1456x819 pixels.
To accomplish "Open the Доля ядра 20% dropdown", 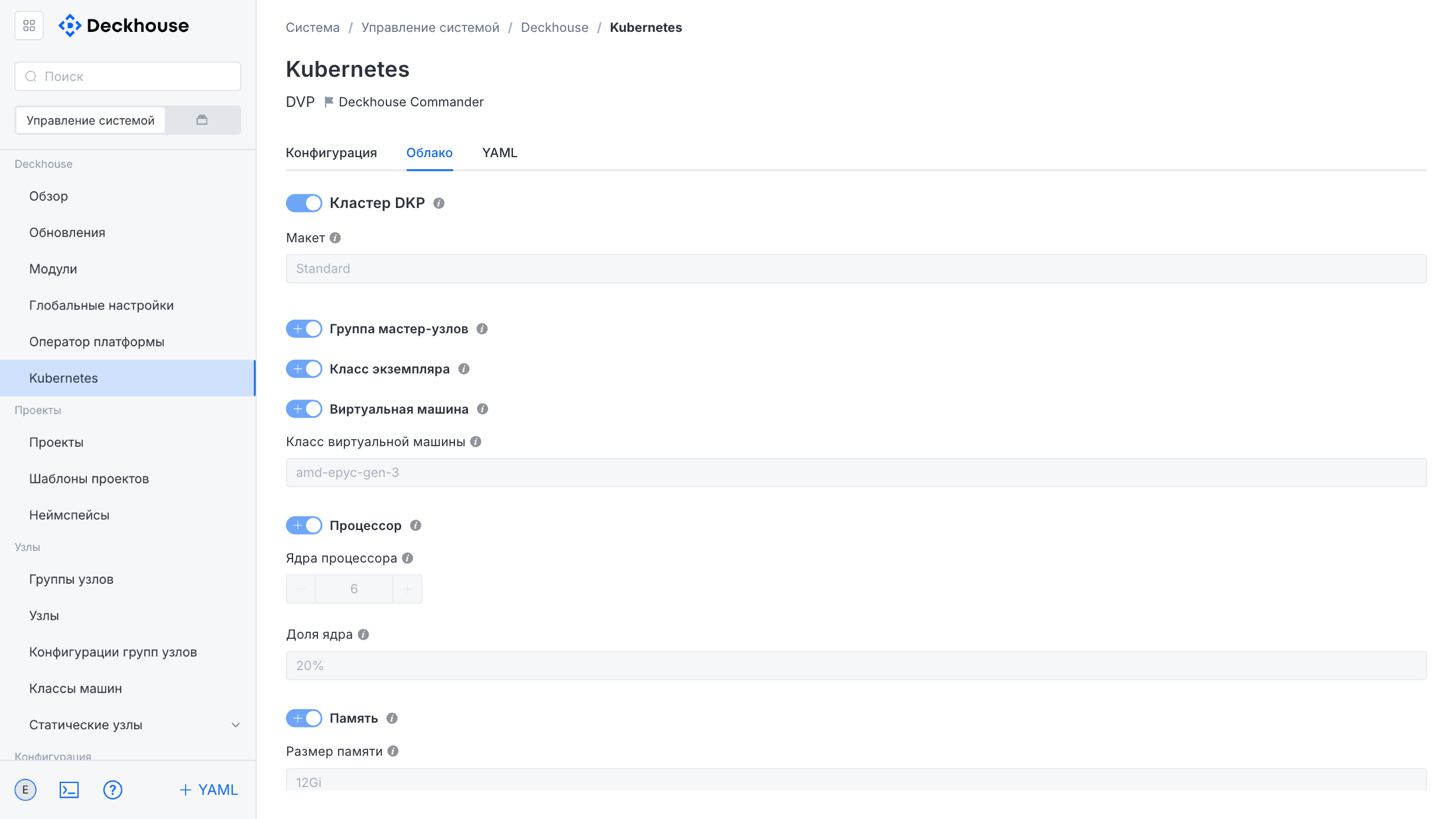I will click(856, 665).
